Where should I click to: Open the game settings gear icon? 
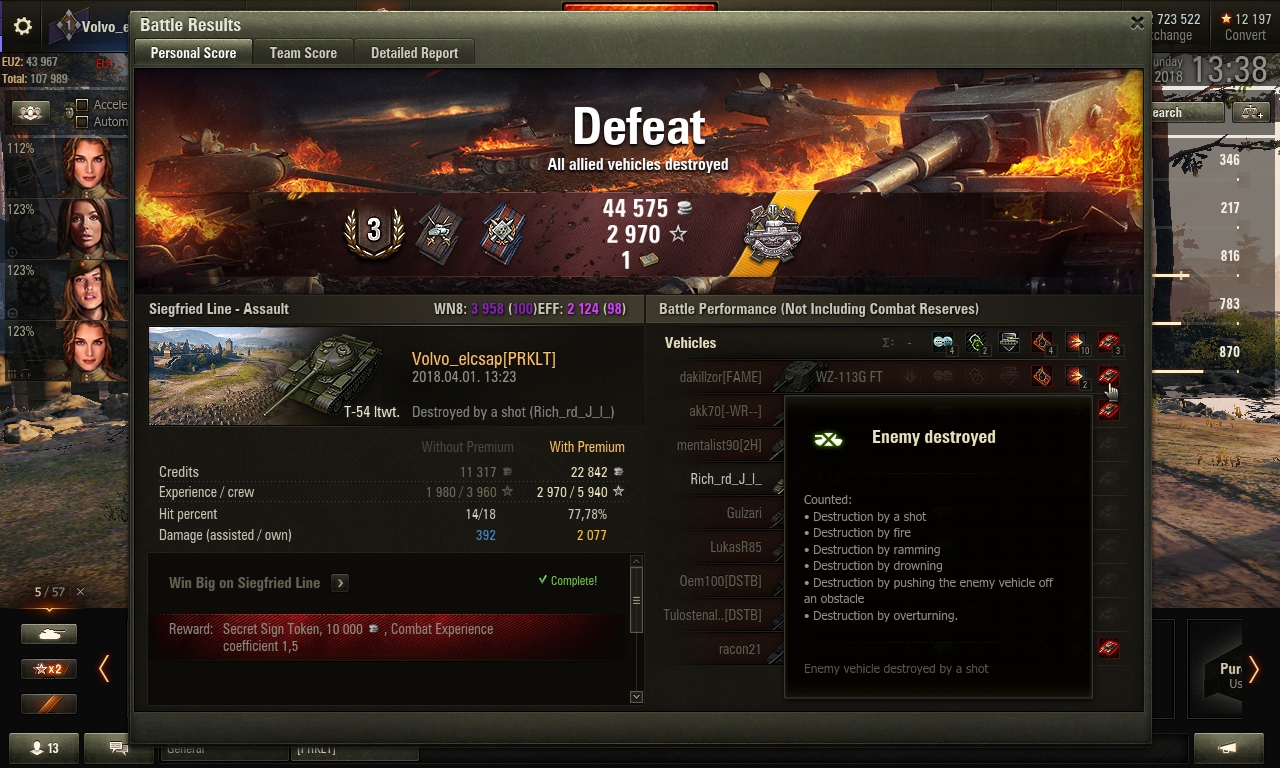23,27
